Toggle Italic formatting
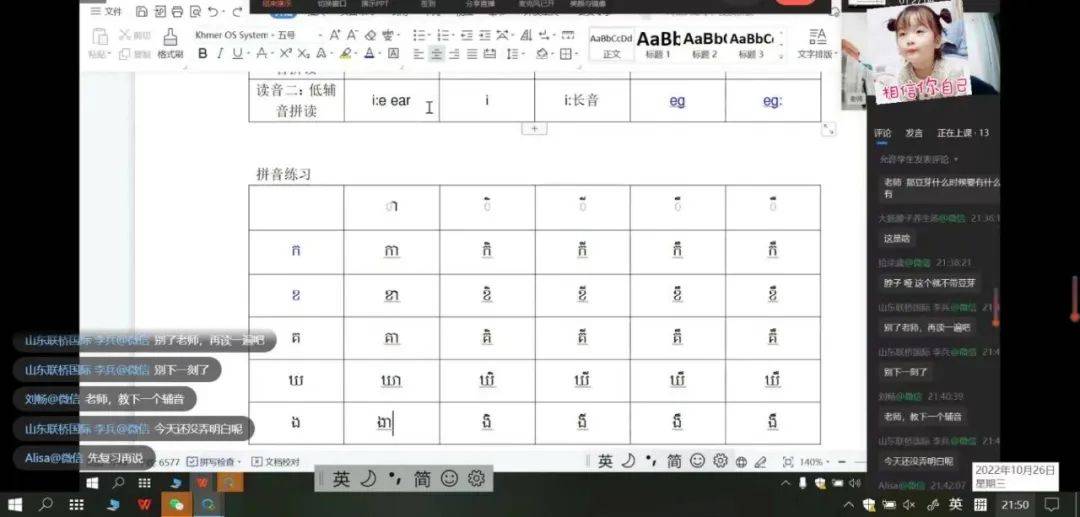The height and width of the screenshot is (517, 1080). (220, 54)
